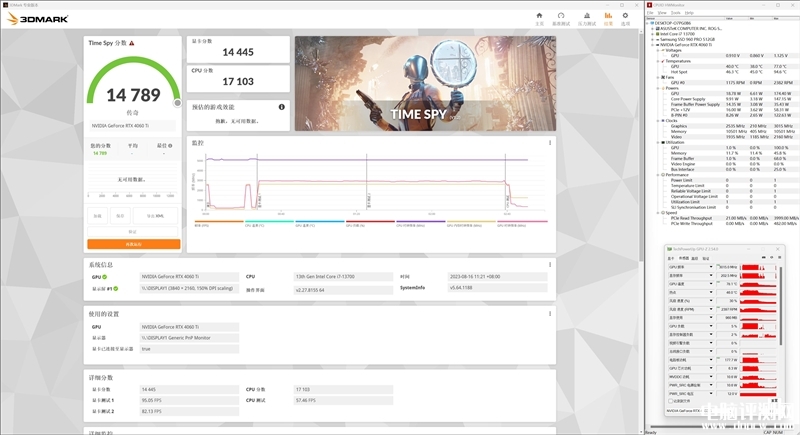Collapse the Performance node in HWMonitor

coord(658,175)
